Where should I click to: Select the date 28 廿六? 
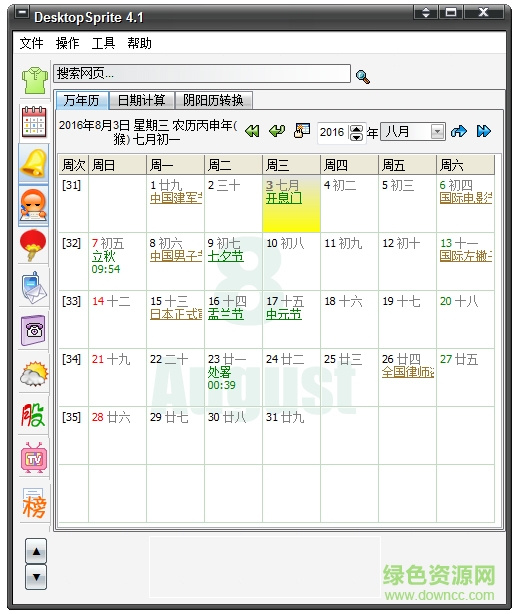tap(117, 435)
